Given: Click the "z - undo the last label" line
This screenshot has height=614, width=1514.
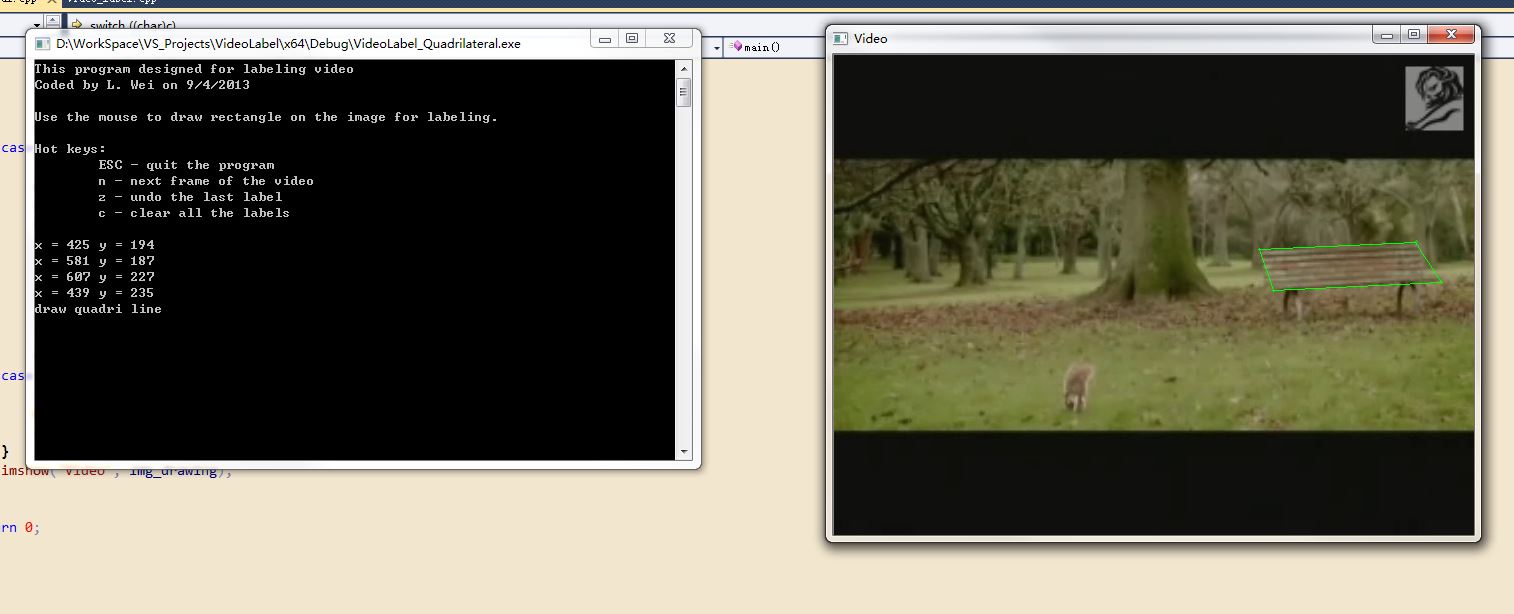Looking at the screenshot, I should click(x=190, y=197).
